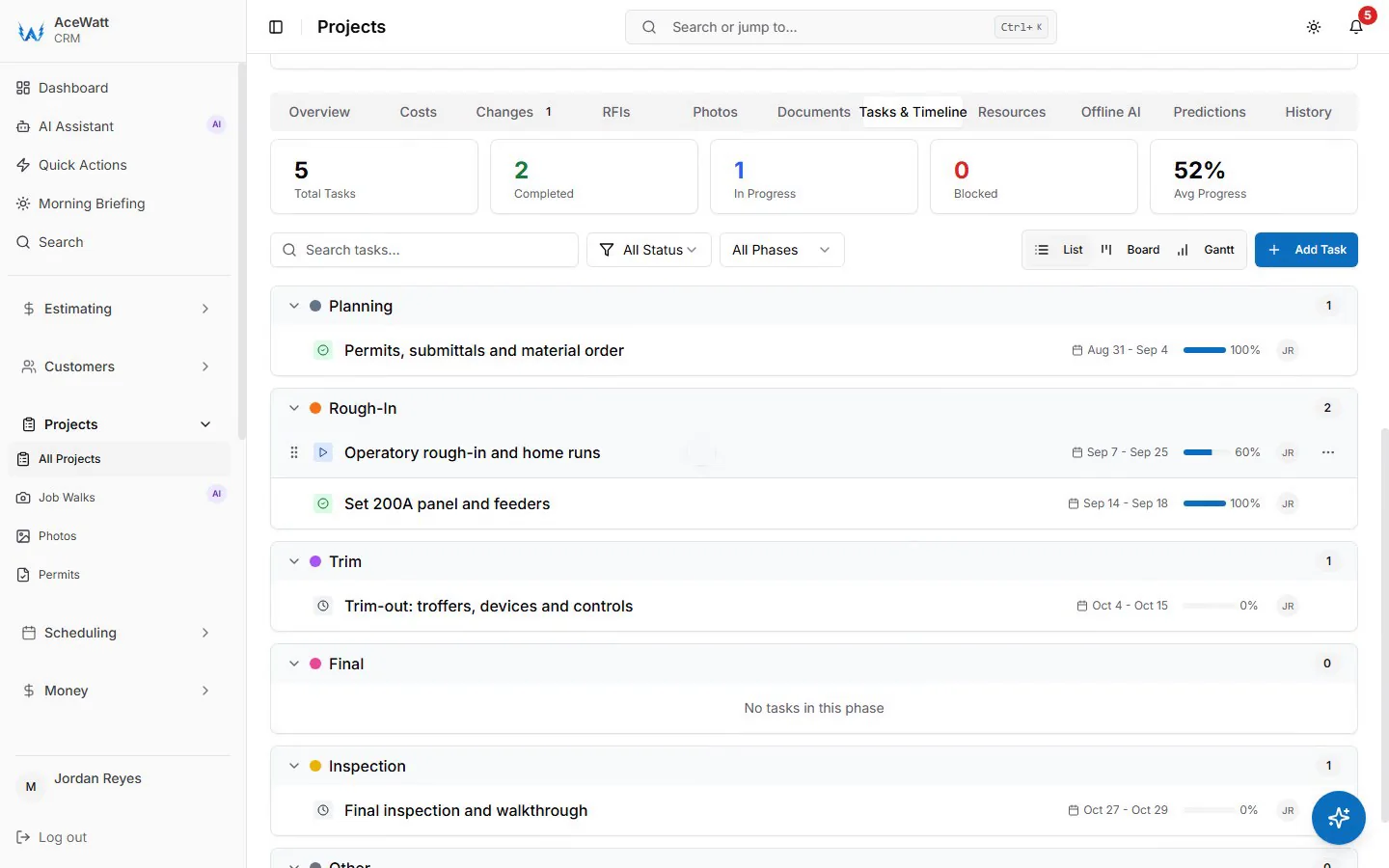1389x868 pixels.
Task: Click the Search tasks input field
Action: tap(424, 250)
